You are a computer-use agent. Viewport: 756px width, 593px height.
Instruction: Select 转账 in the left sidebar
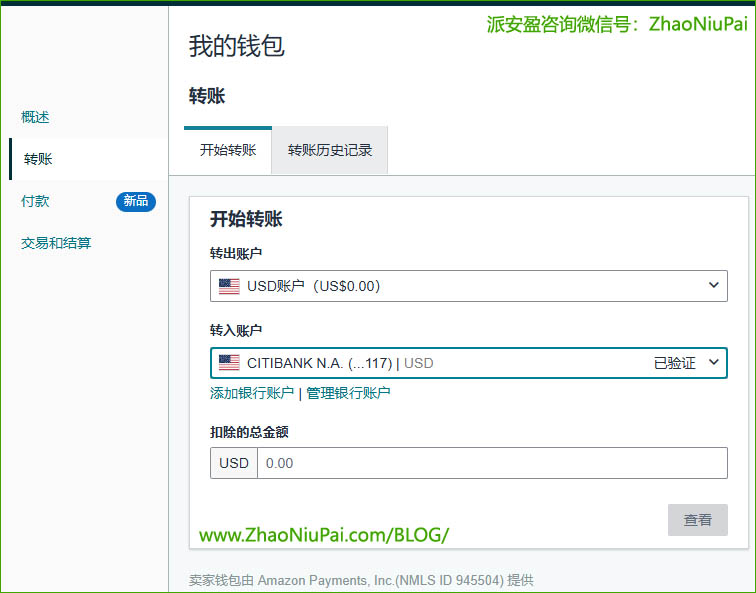[38, 159]
